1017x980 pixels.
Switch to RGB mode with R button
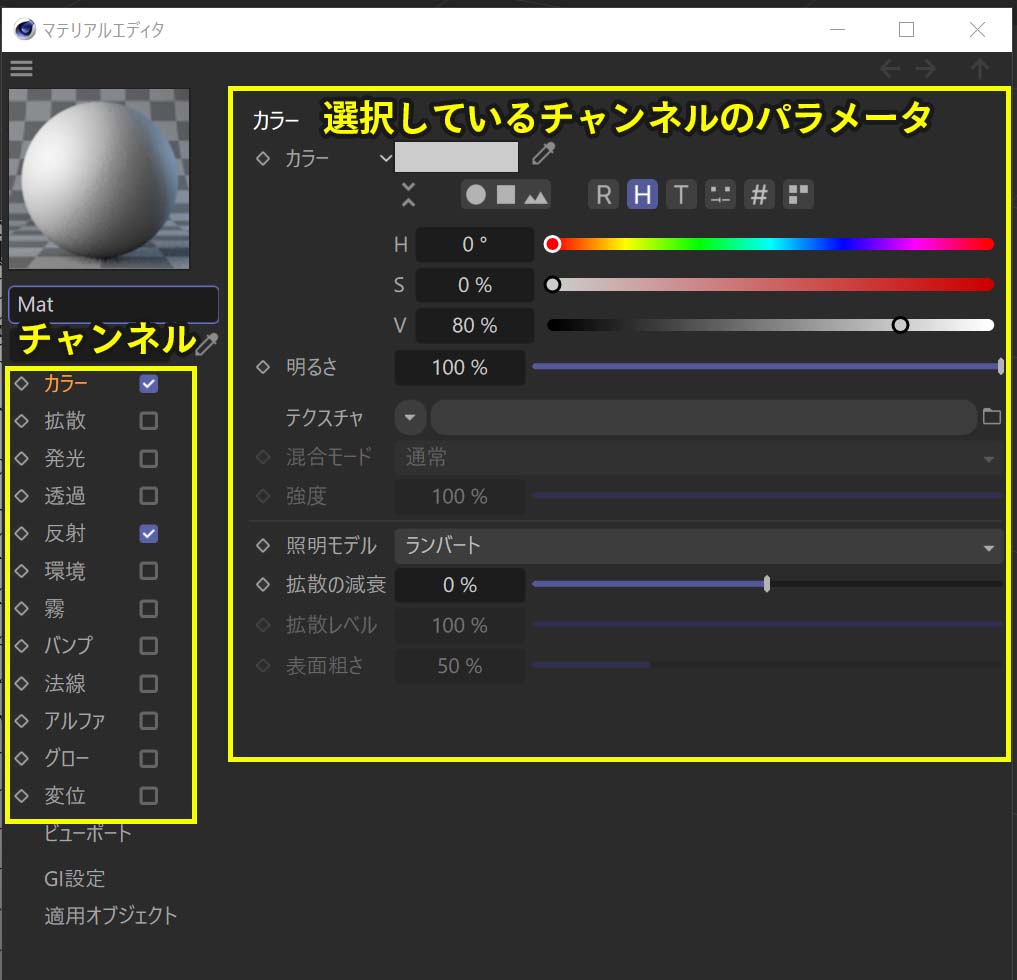coord(603,195)
